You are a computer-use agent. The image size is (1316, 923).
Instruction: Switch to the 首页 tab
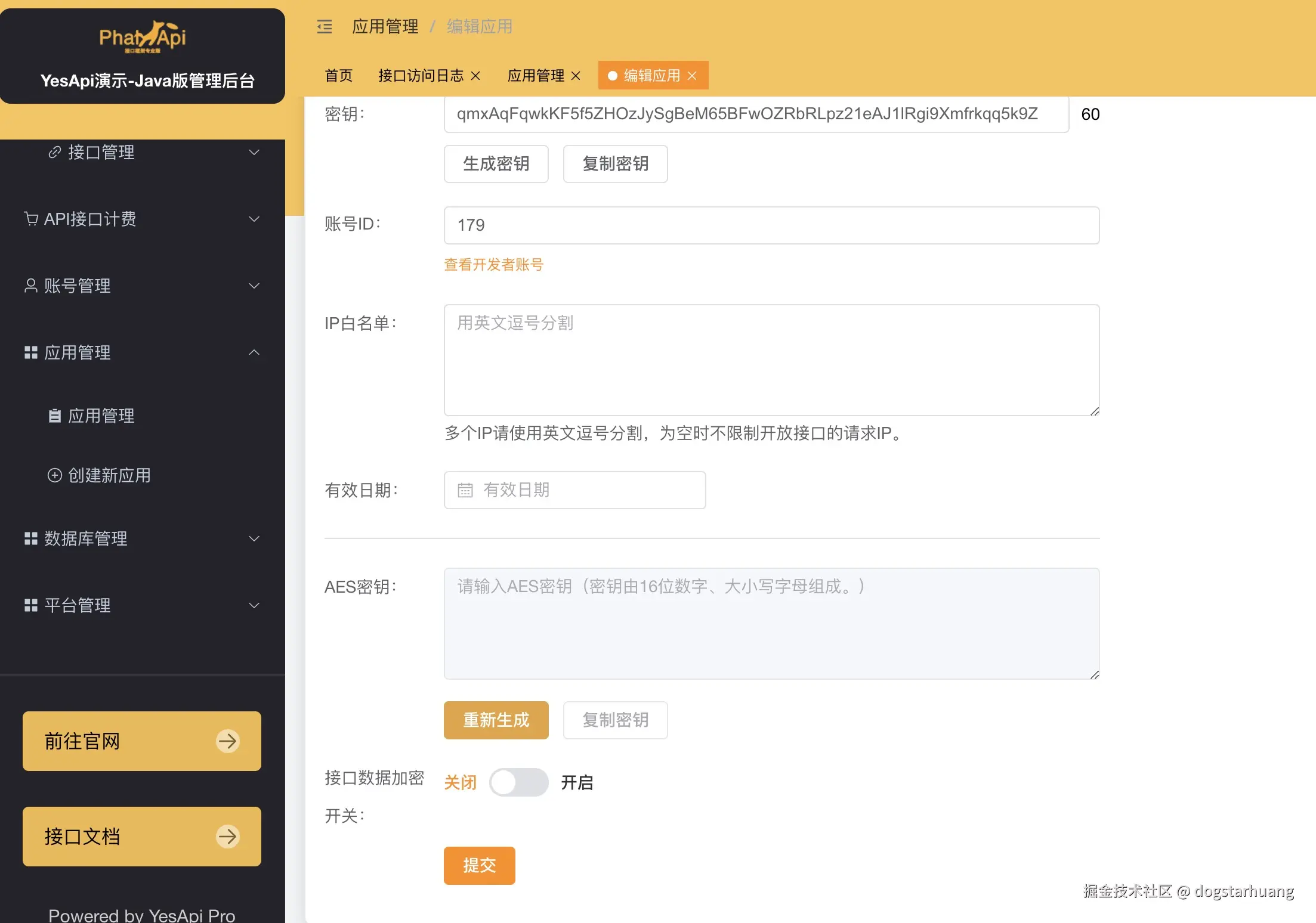click(x=338, y=76)
